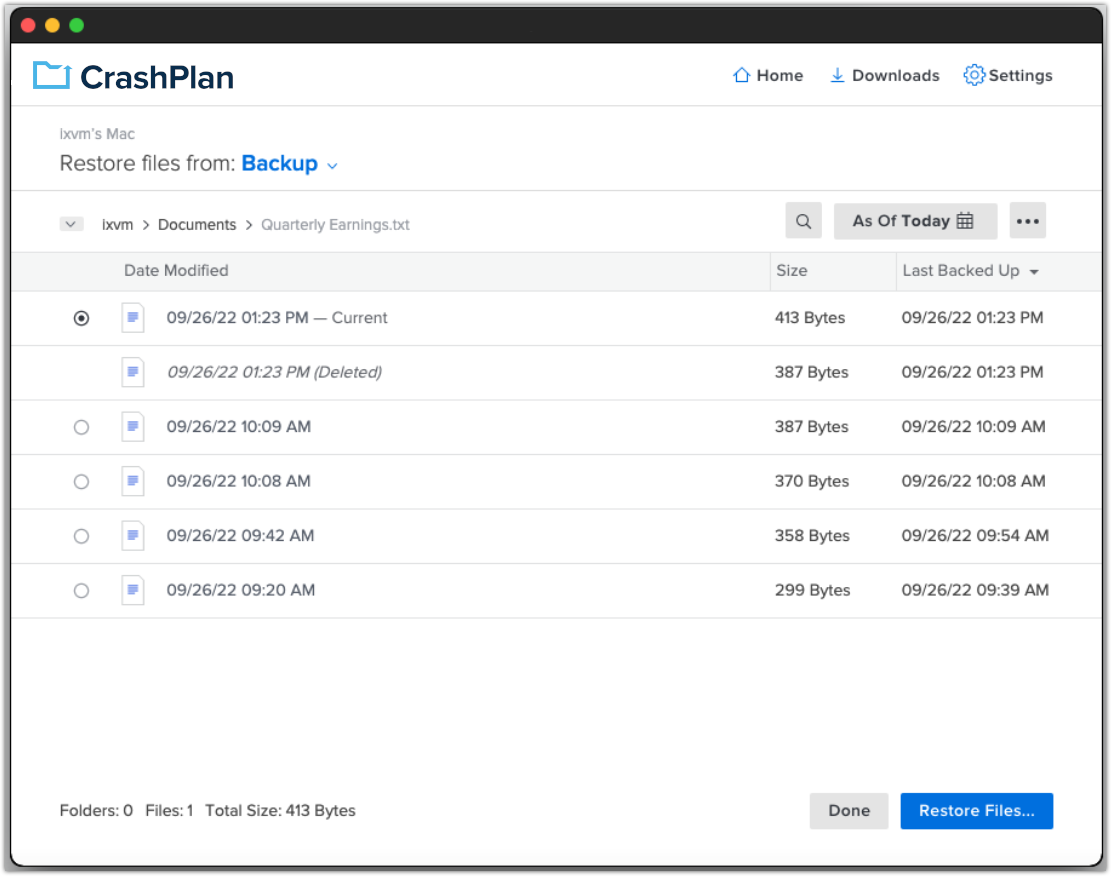Open search with magnifying glass icon
This screenshot has width=1111, height=876.
click(x=803, y=221)
